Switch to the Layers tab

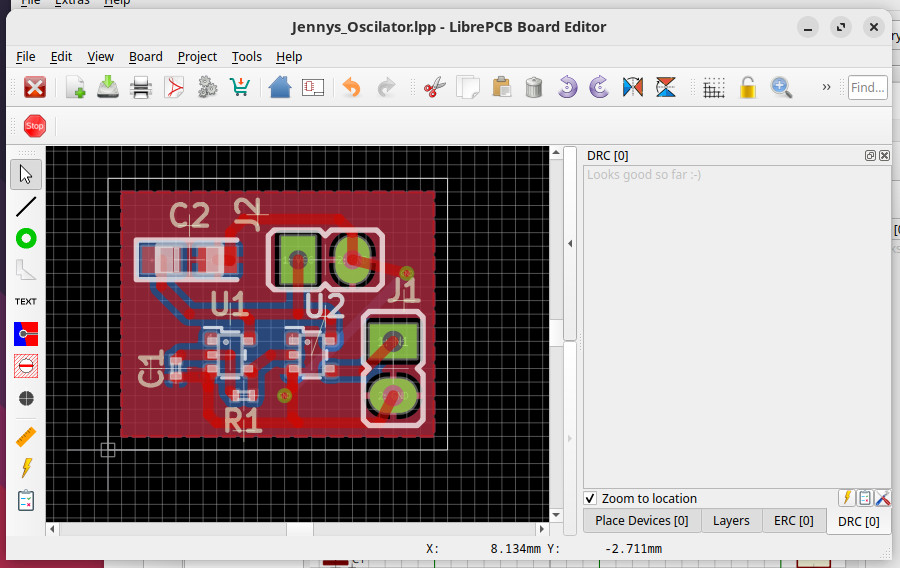(x=731, y=520)
